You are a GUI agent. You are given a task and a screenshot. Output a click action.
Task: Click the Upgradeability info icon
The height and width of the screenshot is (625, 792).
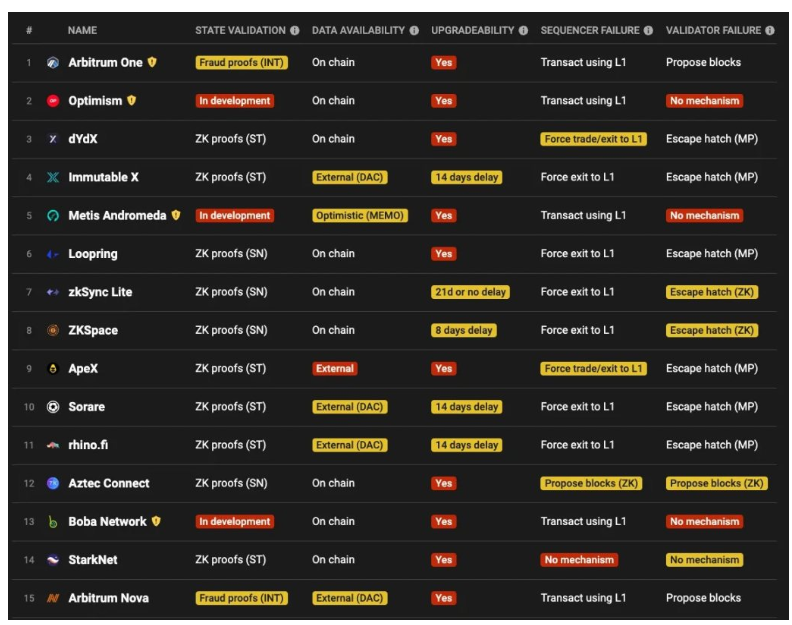point(523,30)
